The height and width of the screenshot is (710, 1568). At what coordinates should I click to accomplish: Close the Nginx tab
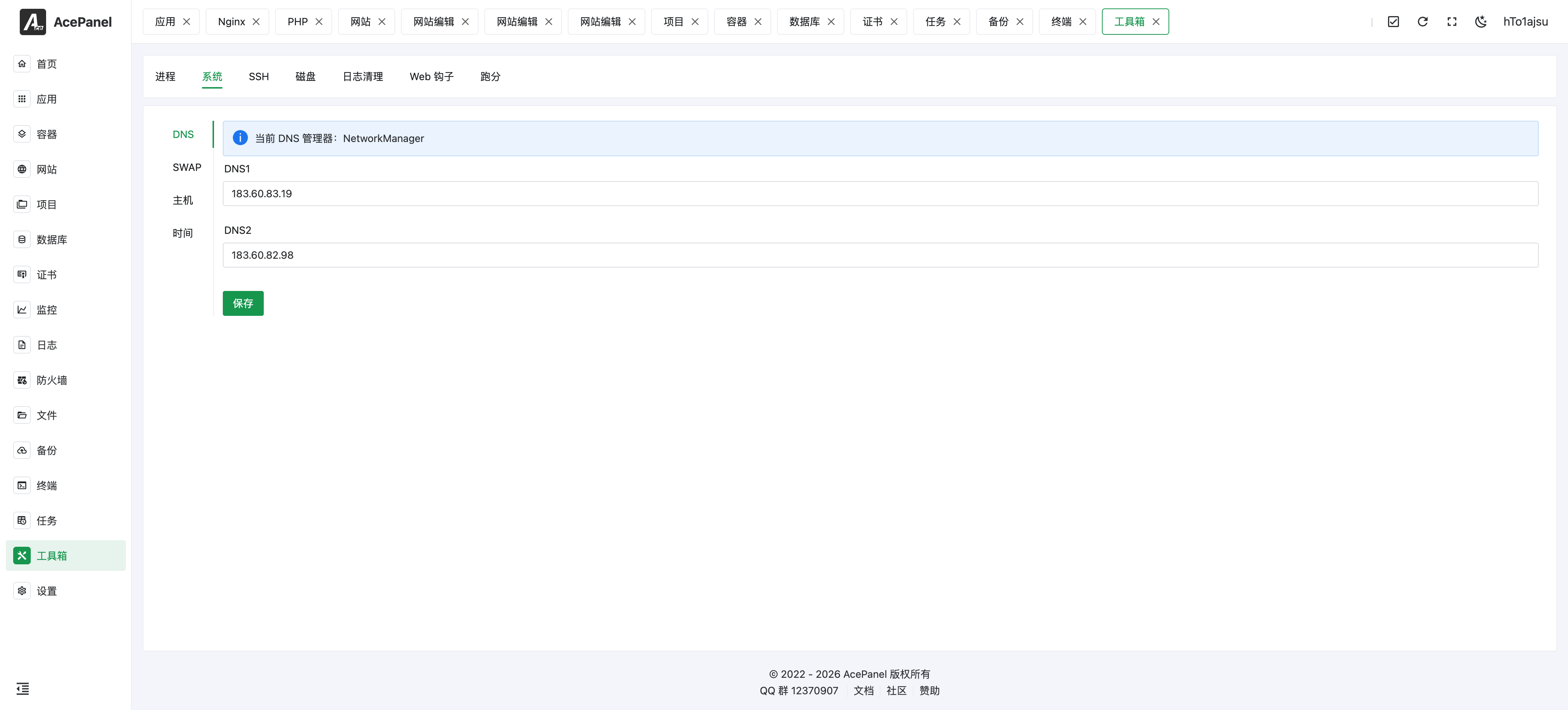tap(256, 21)
